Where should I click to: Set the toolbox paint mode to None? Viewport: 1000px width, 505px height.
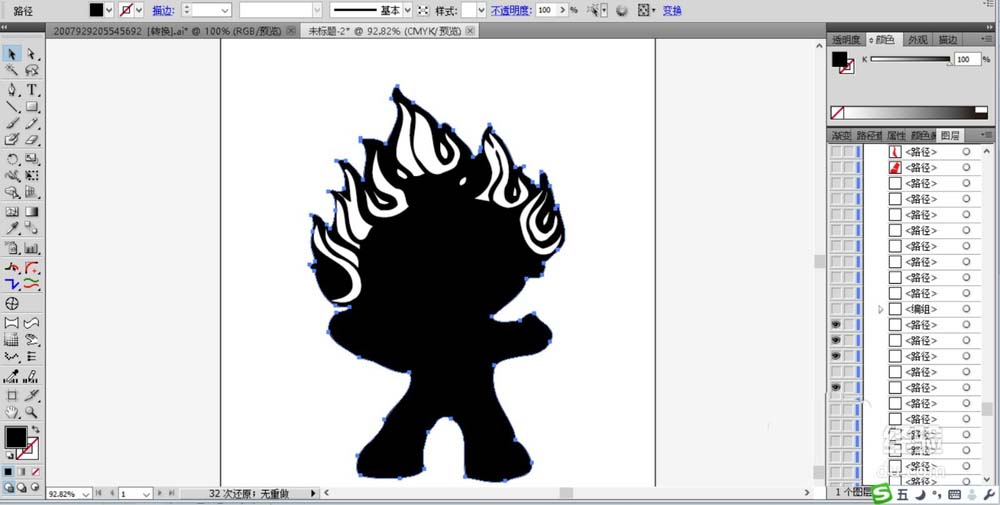pyautogui.click(x=36, y=472)
